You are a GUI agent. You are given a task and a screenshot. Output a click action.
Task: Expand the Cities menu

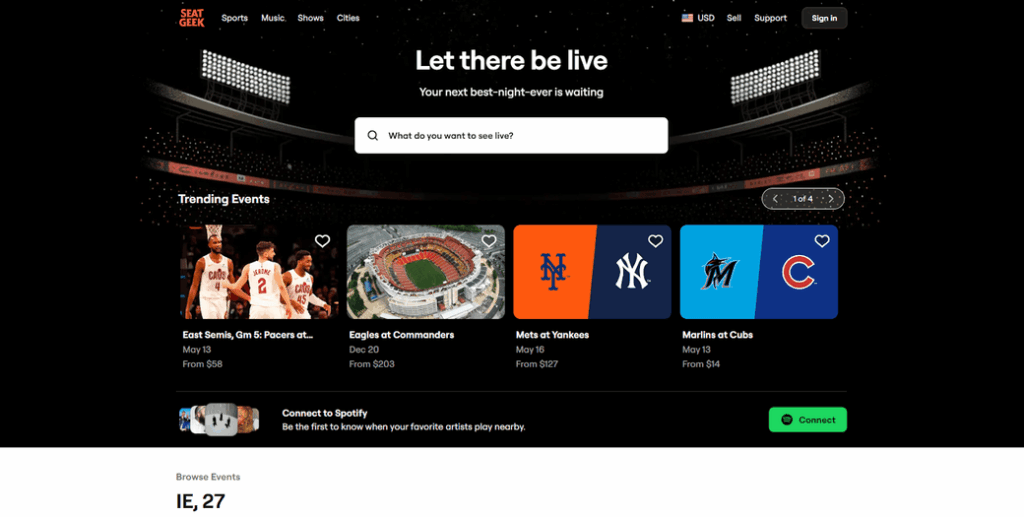click(x=348, y=18)
